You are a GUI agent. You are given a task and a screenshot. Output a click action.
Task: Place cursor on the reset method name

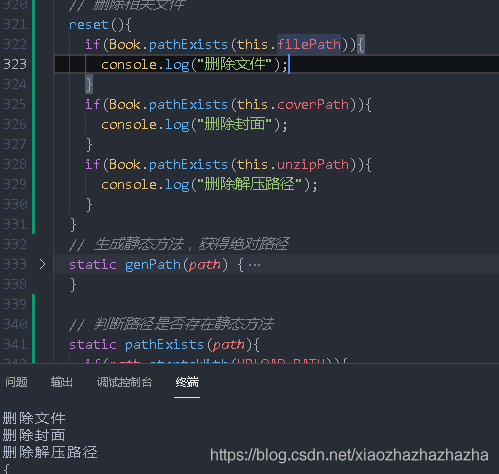[89, 25]
